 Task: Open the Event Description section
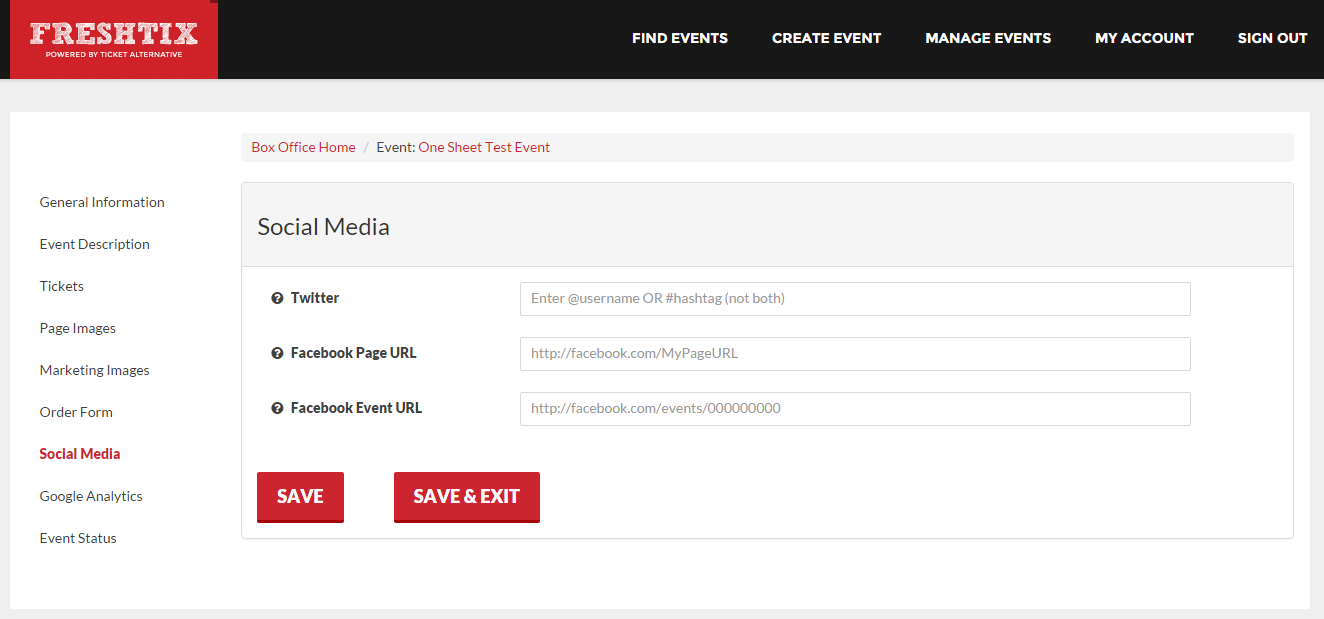95,244
